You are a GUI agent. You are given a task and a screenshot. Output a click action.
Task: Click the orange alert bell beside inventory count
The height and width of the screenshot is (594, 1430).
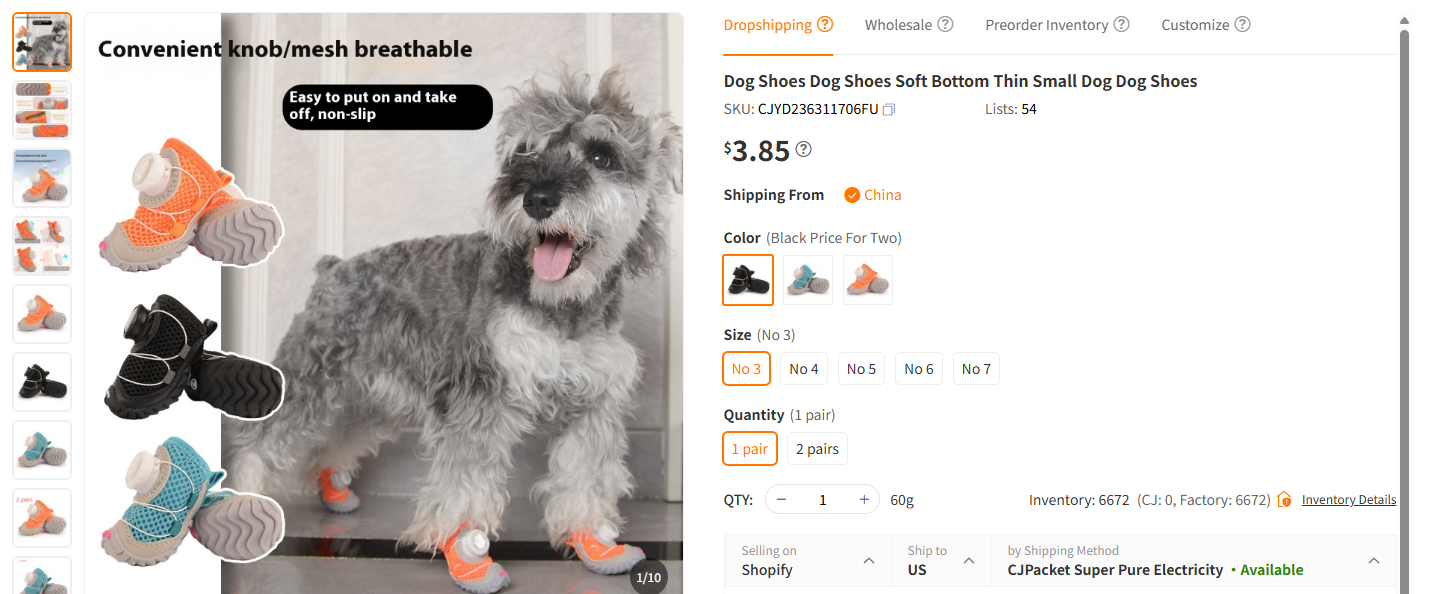[x=1283, y=499]
